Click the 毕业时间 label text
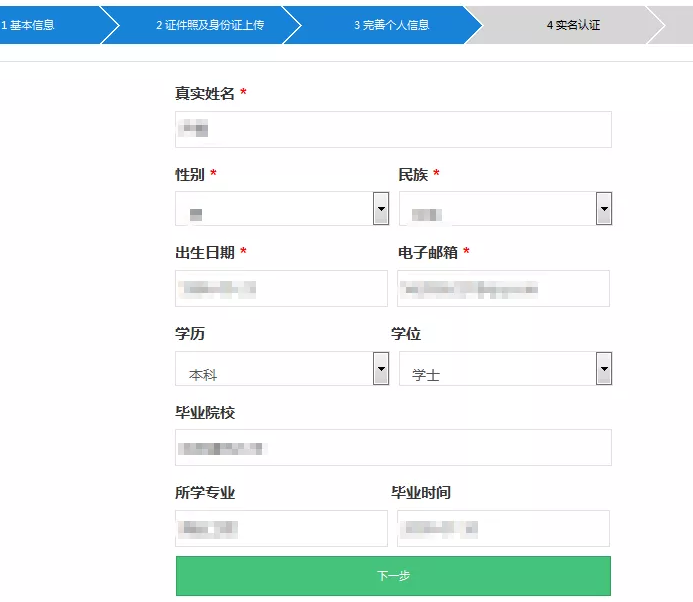 [x=421, y=493]
